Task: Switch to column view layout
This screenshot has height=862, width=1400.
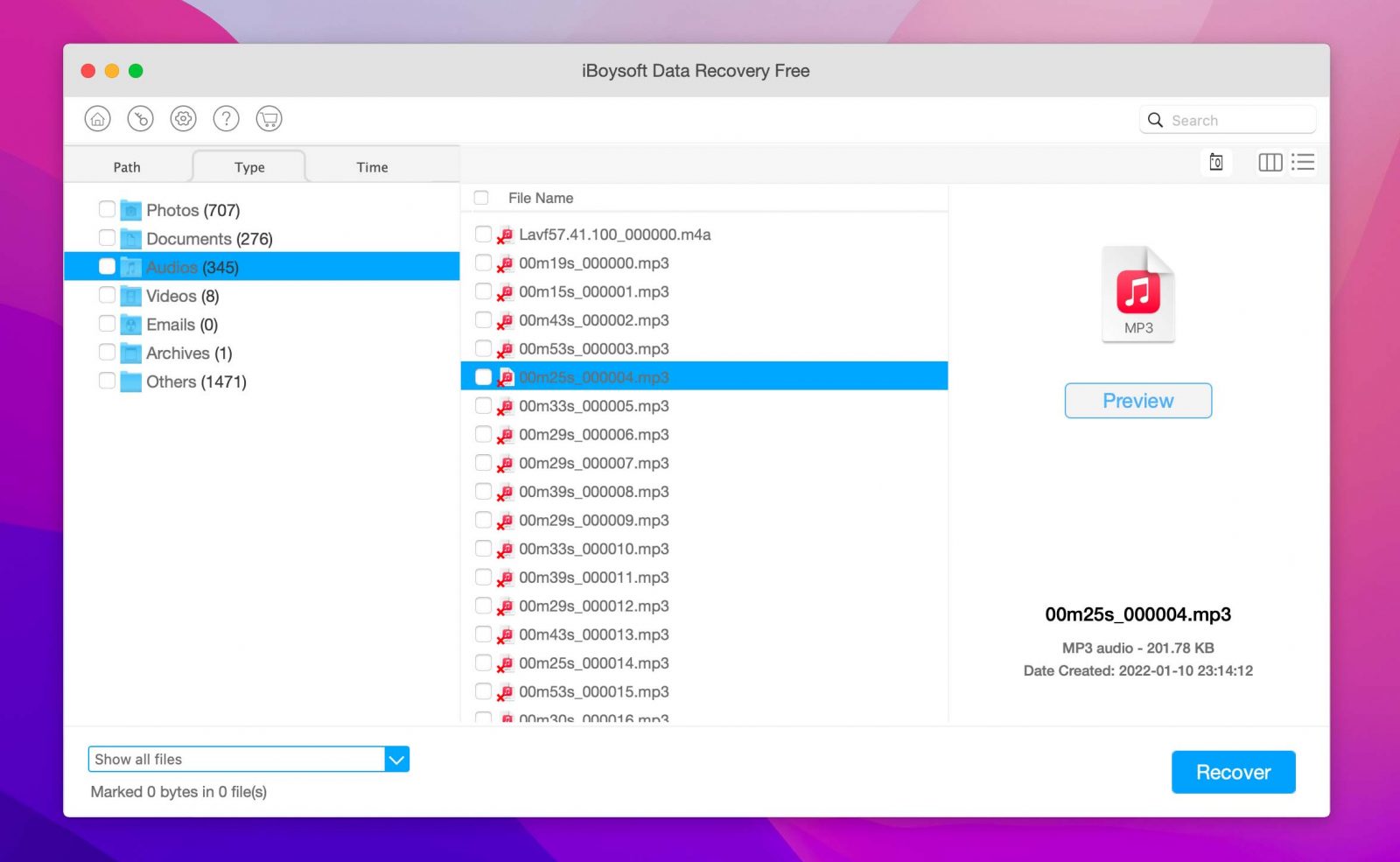Action: [x=1270, y=162]
